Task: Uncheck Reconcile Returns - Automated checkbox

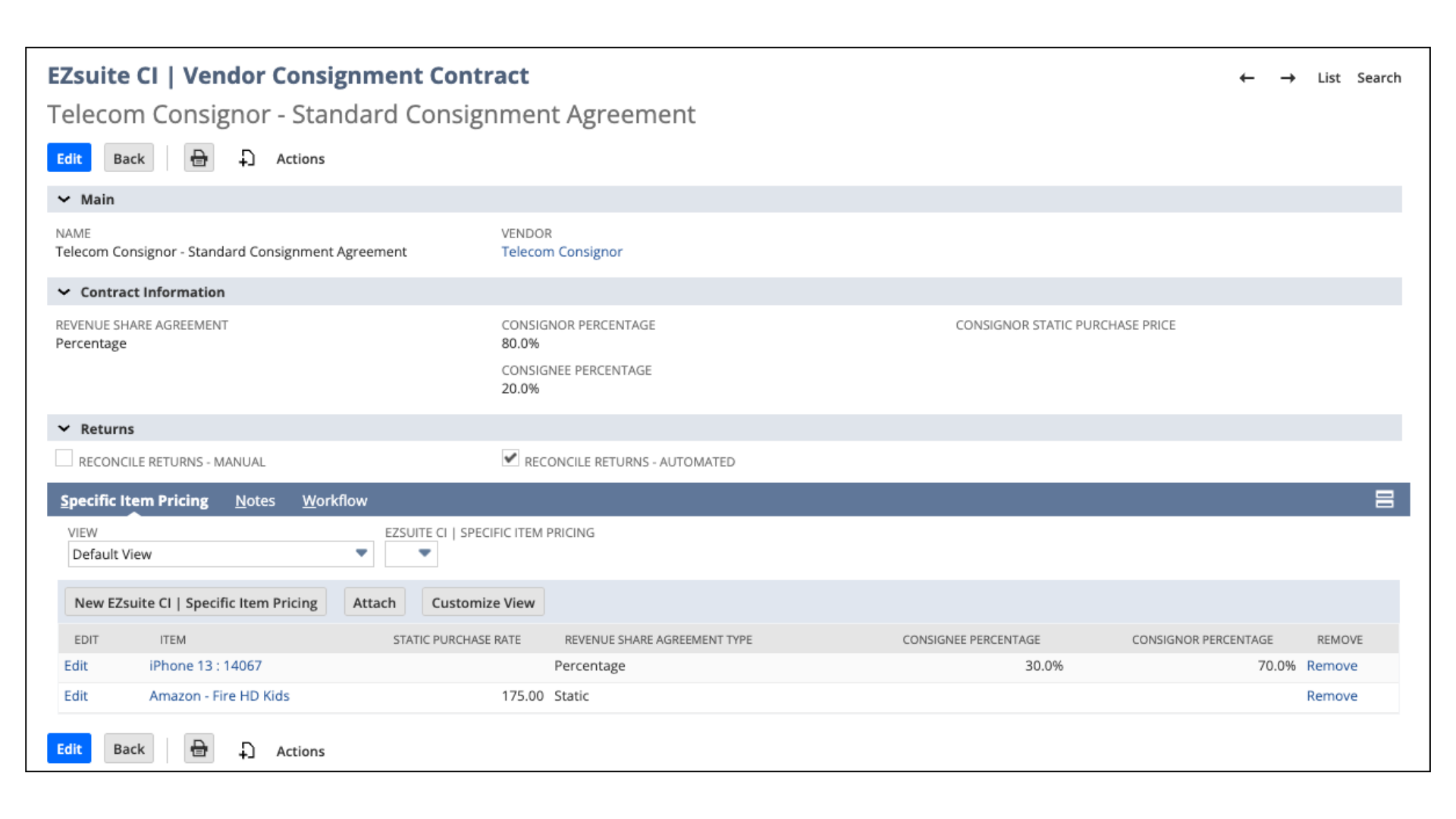Action: pyautogui.click(x=510, y=459)
